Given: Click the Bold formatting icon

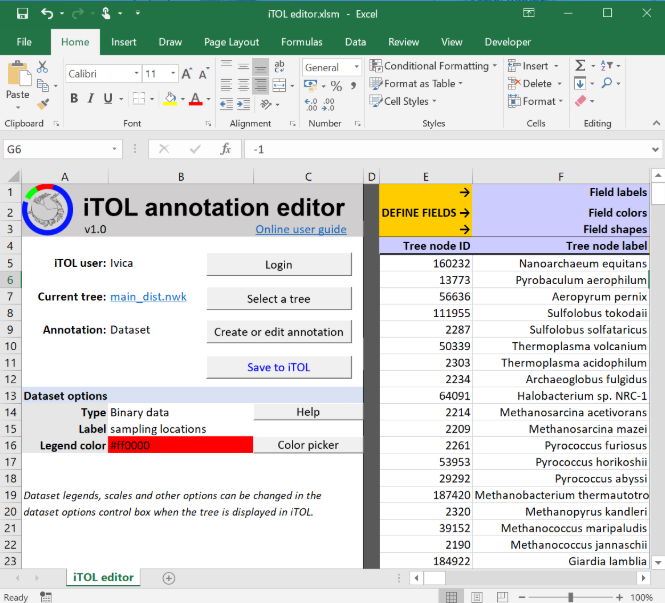Looking at the screenshot, I should pyautogui.click(x=75, y=99).
